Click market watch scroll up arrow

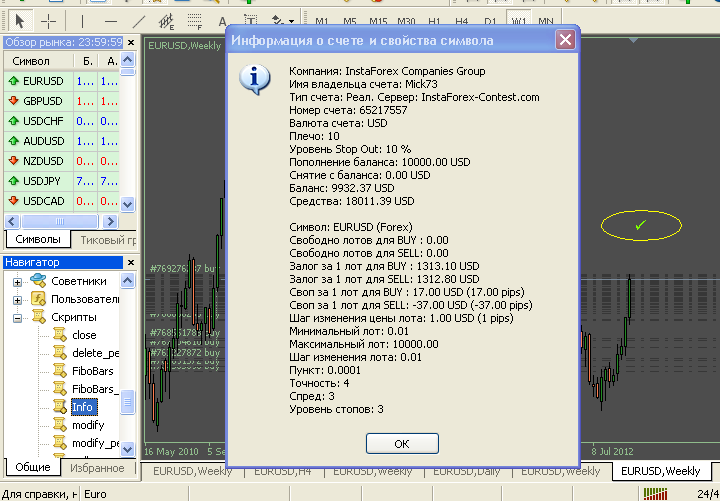pos(127,60)
